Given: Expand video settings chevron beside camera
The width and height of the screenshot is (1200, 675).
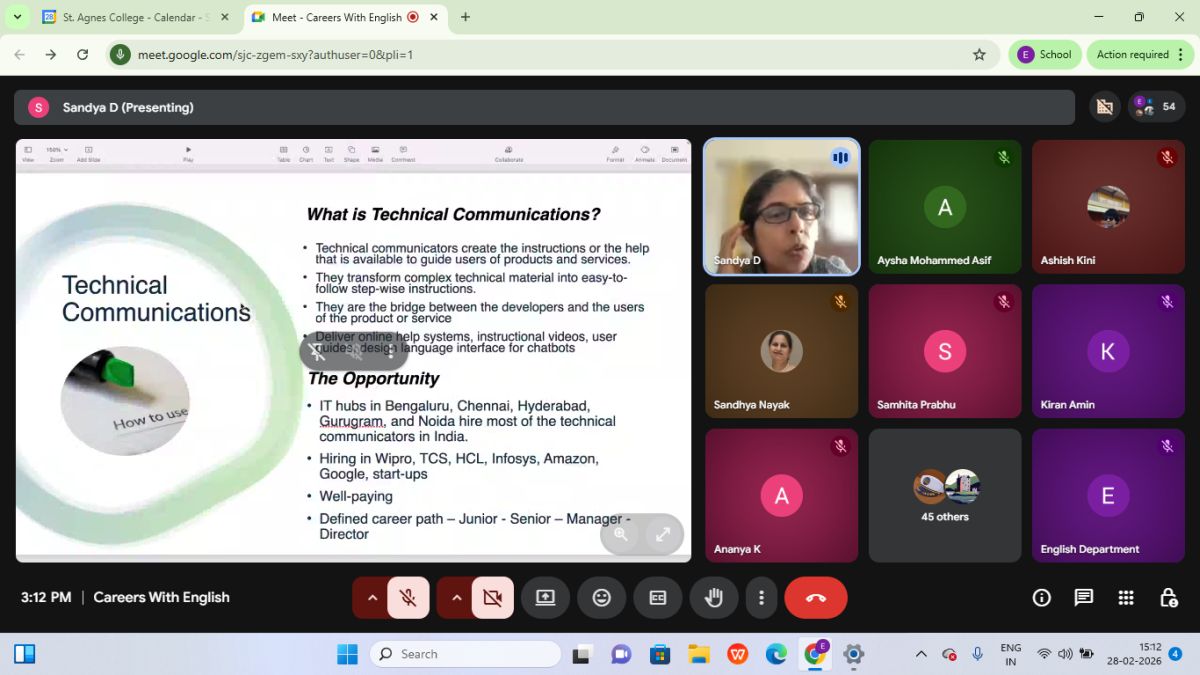Looking at the screenshot, I should [x=456, y=598].
